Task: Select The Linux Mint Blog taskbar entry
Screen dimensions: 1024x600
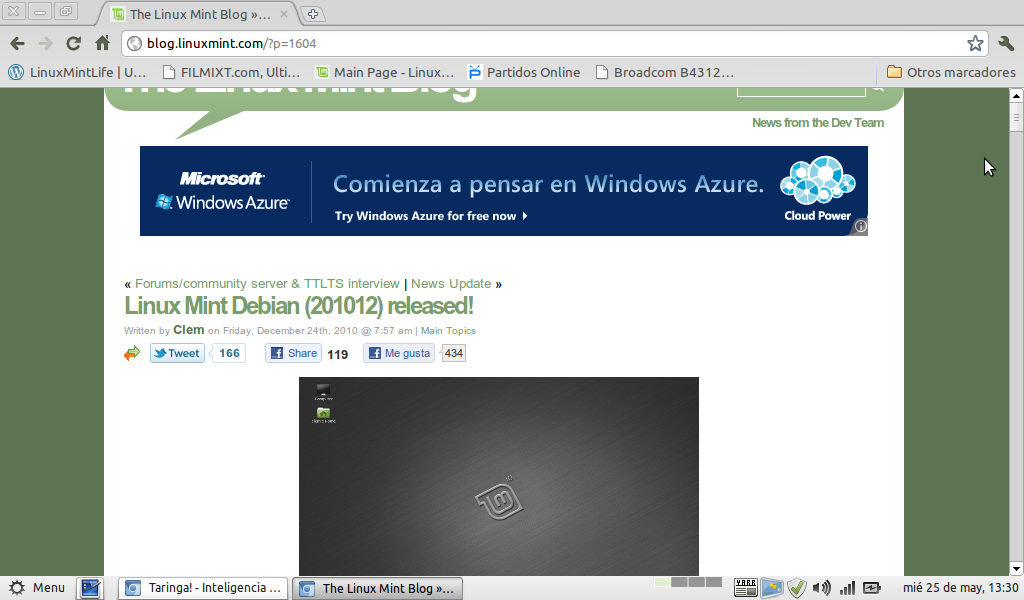Action: click(x=377, y=588)
